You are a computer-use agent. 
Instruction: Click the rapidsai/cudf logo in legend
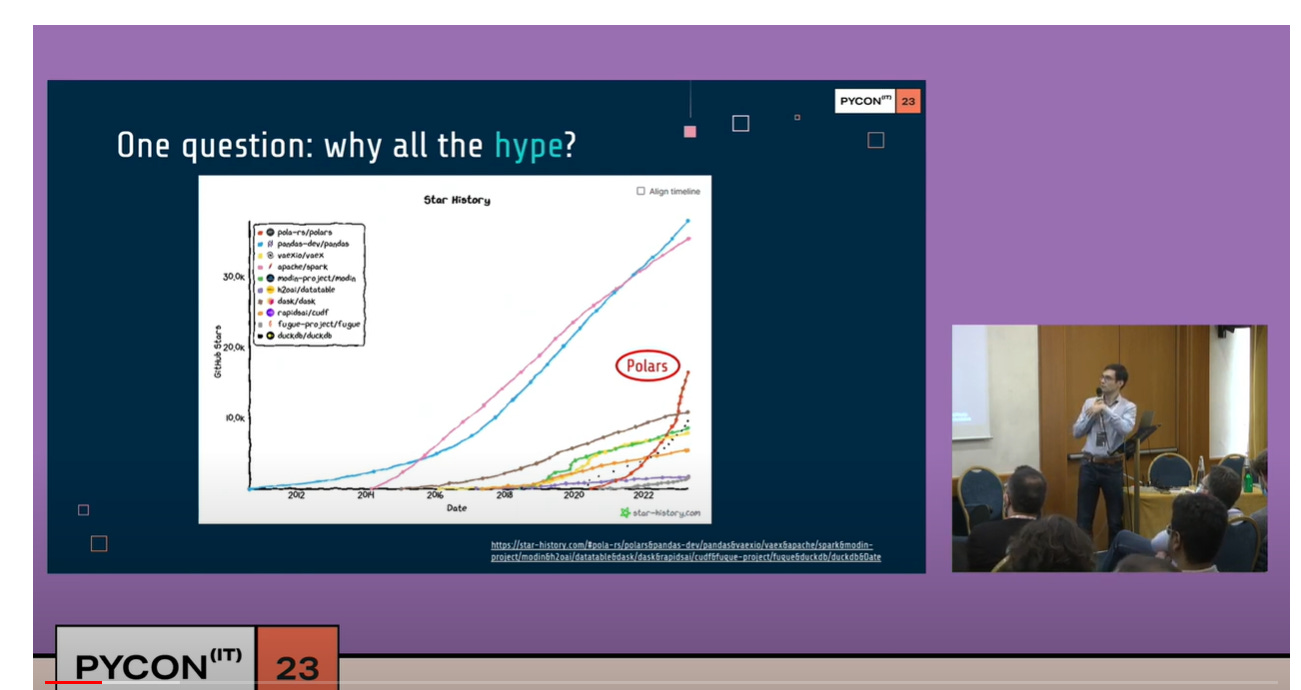[270, 312]
